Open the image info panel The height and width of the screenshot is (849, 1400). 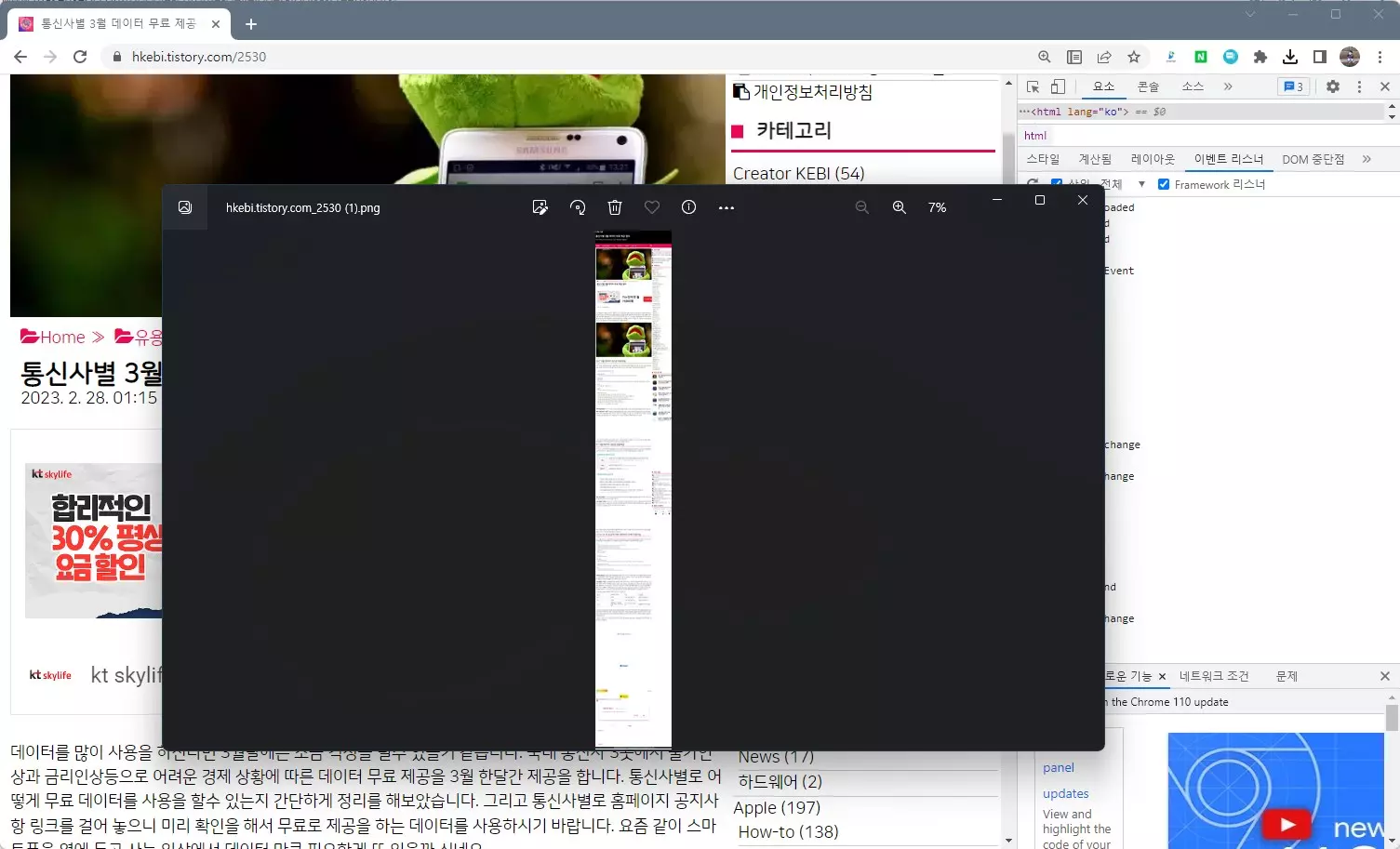[x=688, y=207]
